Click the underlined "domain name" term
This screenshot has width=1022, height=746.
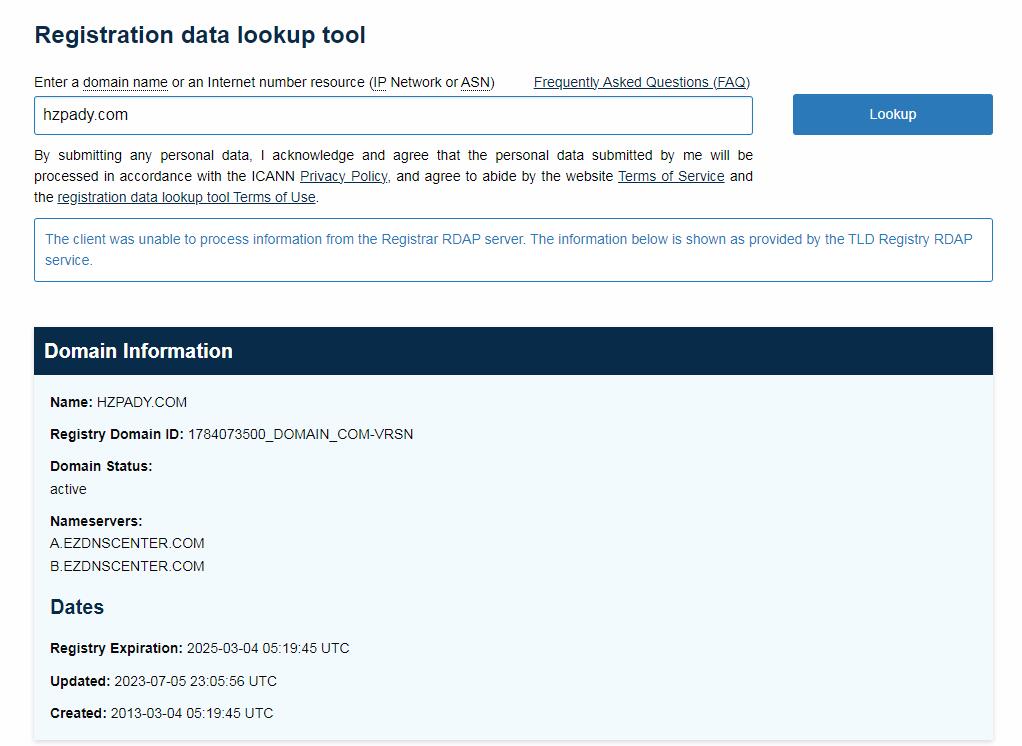pyautogui.click(x=125, y=82)
